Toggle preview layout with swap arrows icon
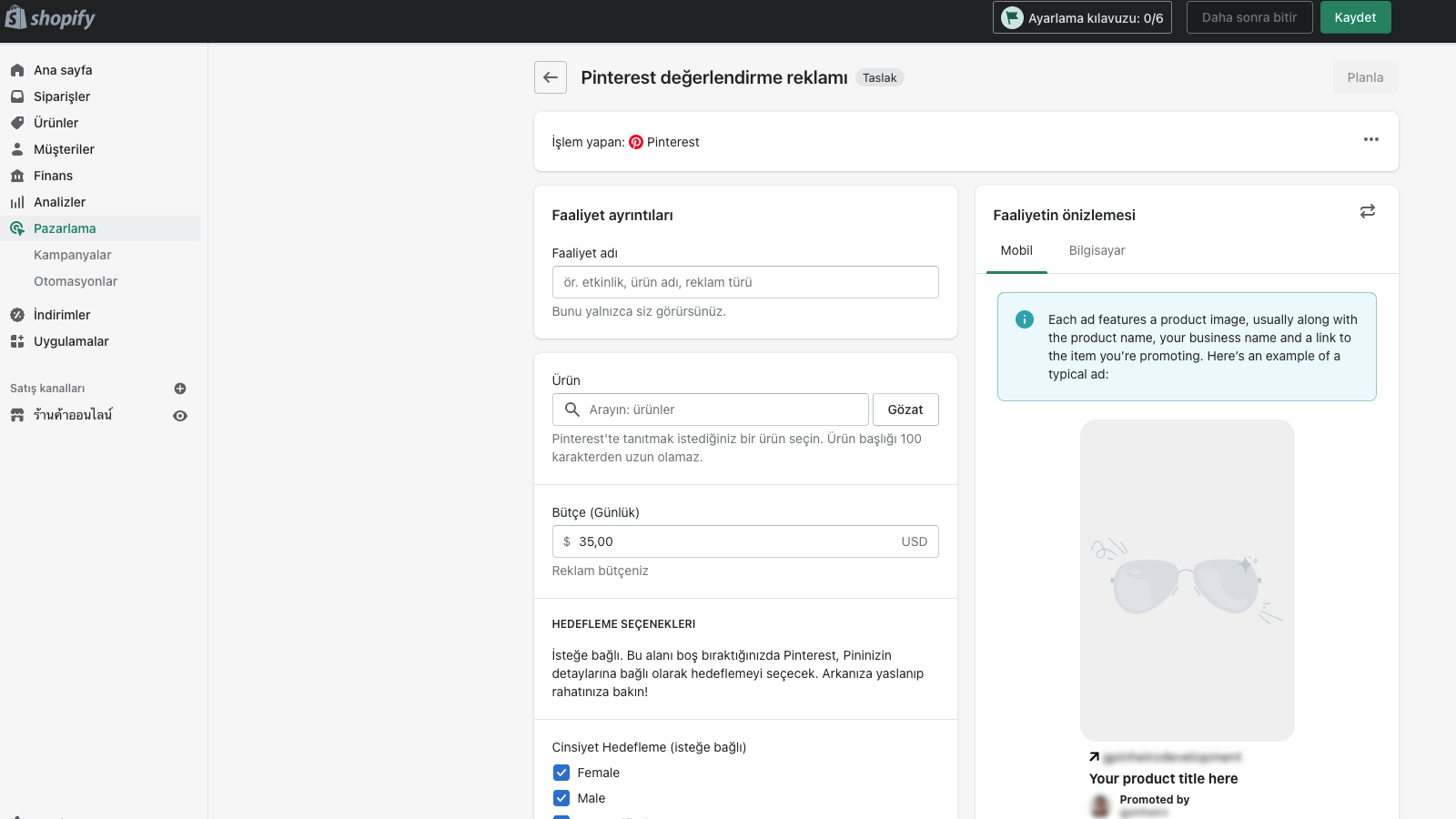The image size is (1456, 819). tap(1368, 211)
